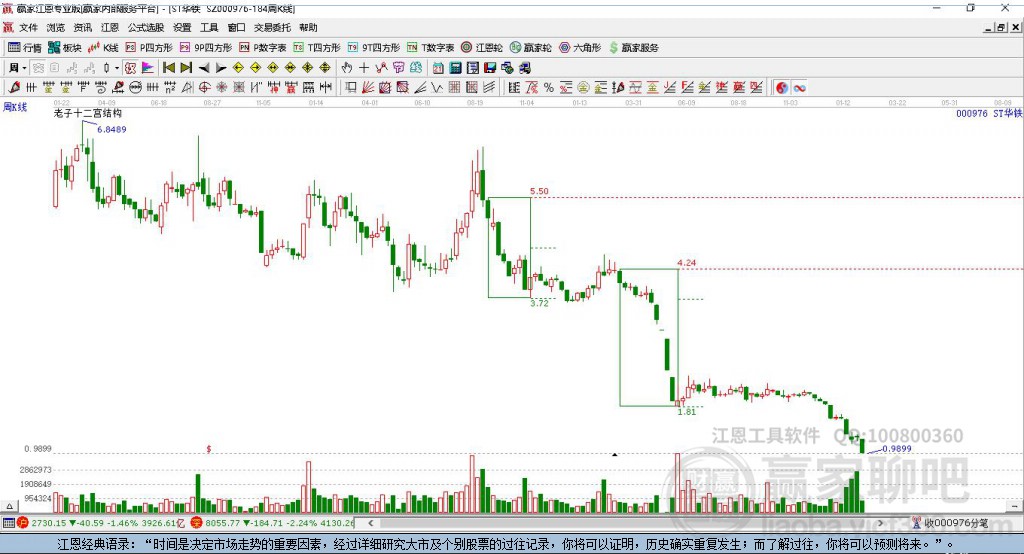
Task: Click the last yellow diamond four-way arrow icon
Action: click(x=325, y=68)
